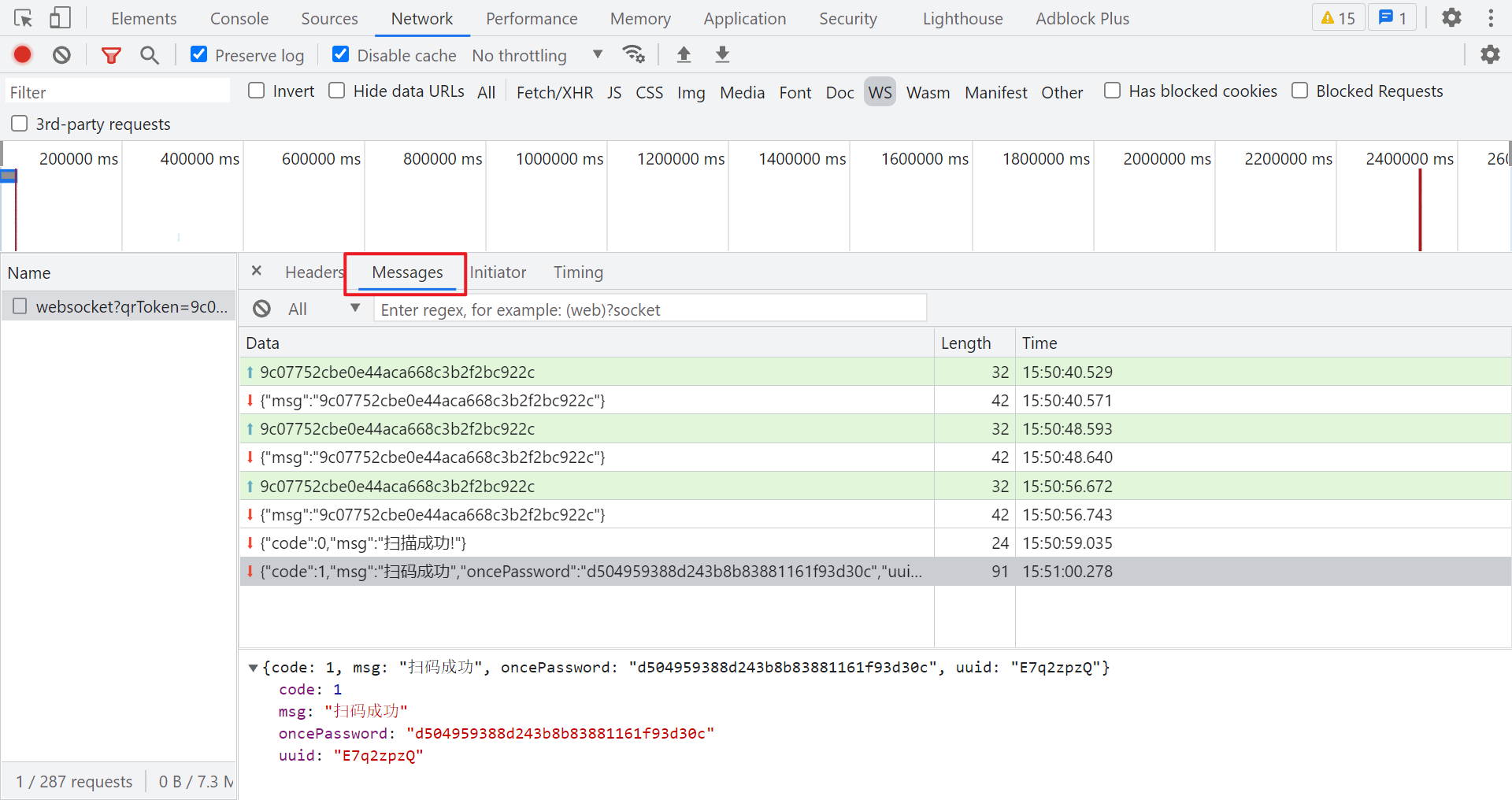Check the websocket request row checkbox
Screen dimensions: 1512x800
click(x=20, y=306)
